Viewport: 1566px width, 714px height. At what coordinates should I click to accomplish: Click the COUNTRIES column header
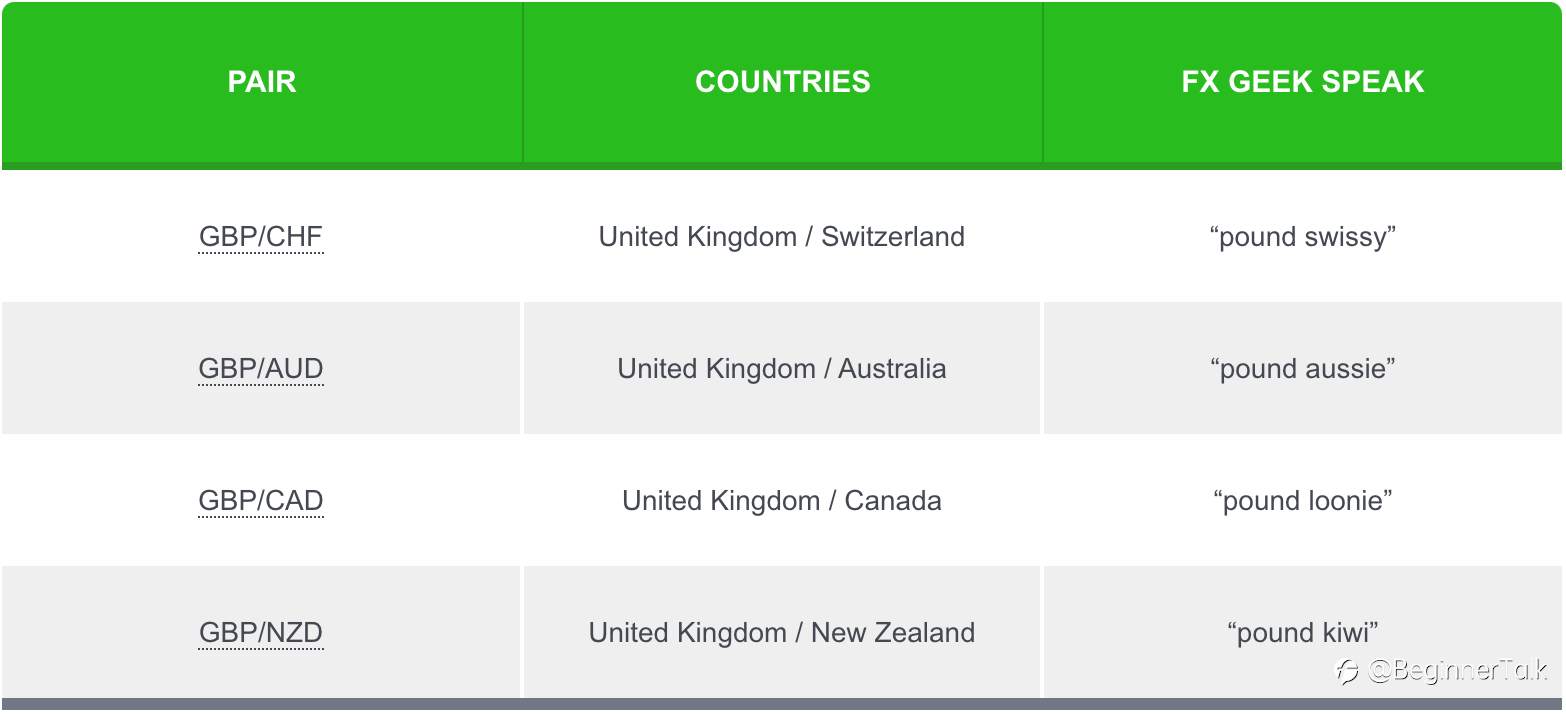(783, 82)
